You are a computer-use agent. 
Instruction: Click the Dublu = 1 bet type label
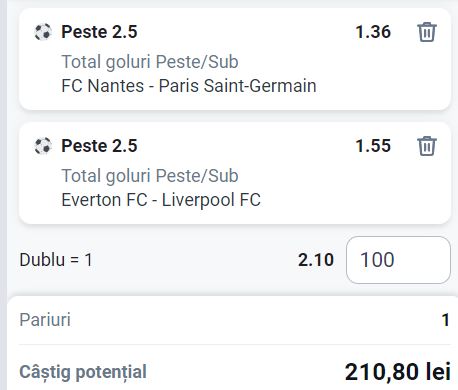tap(56, 260)
